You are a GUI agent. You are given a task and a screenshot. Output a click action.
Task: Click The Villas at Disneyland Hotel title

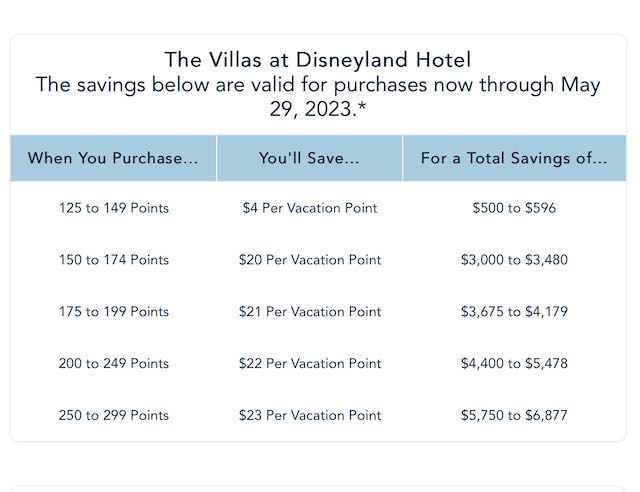click(318, 60)
